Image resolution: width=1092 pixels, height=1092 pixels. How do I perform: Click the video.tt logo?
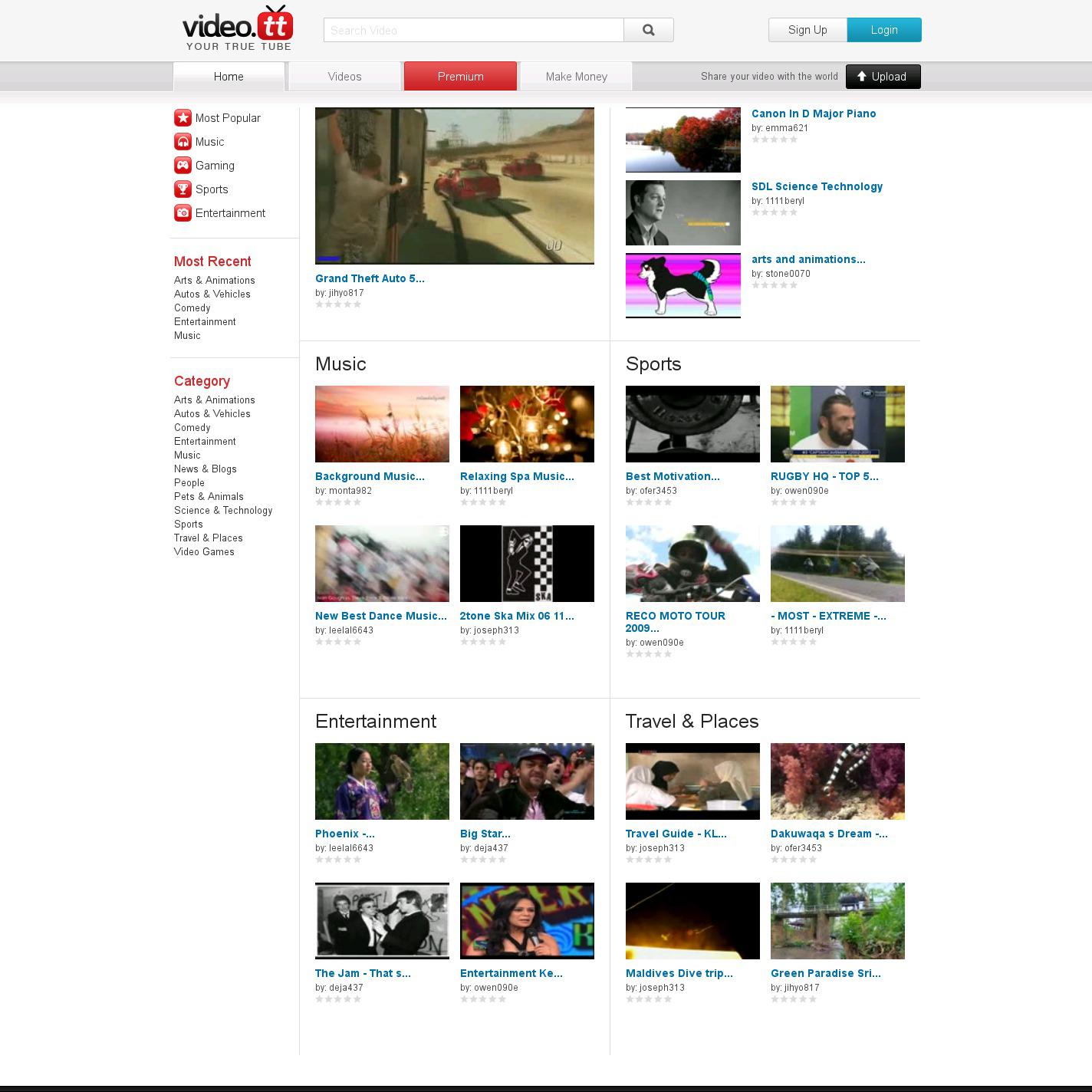[x=238, y=28]
